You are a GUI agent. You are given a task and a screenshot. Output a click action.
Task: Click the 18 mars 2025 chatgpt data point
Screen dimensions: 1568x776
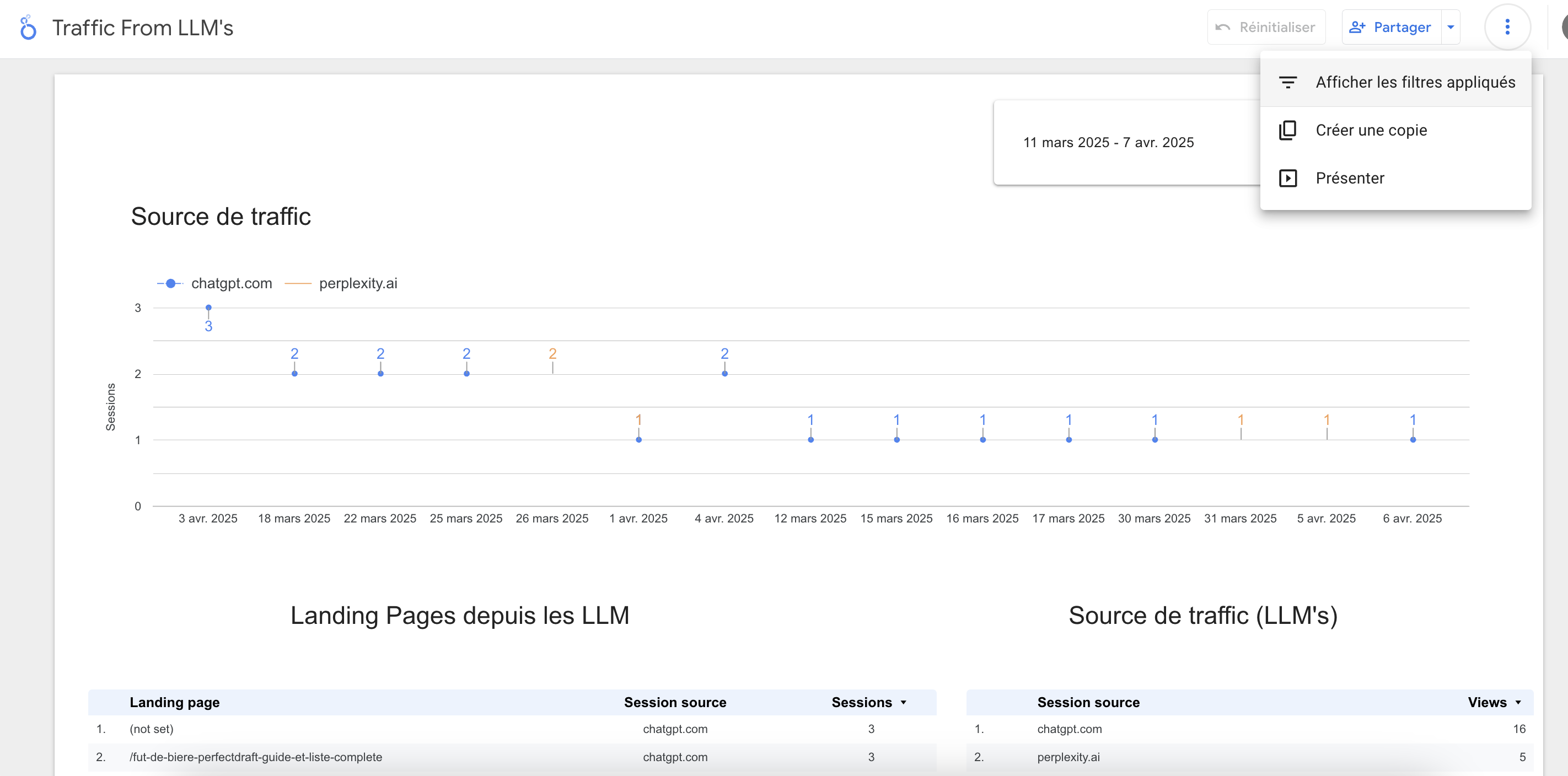tap(294, 374)
